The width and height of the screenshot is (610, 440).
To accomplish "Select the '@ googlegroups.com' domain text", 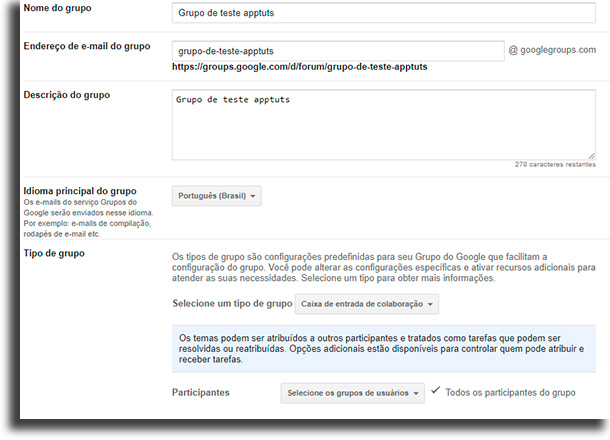I will tap(552, 50).
